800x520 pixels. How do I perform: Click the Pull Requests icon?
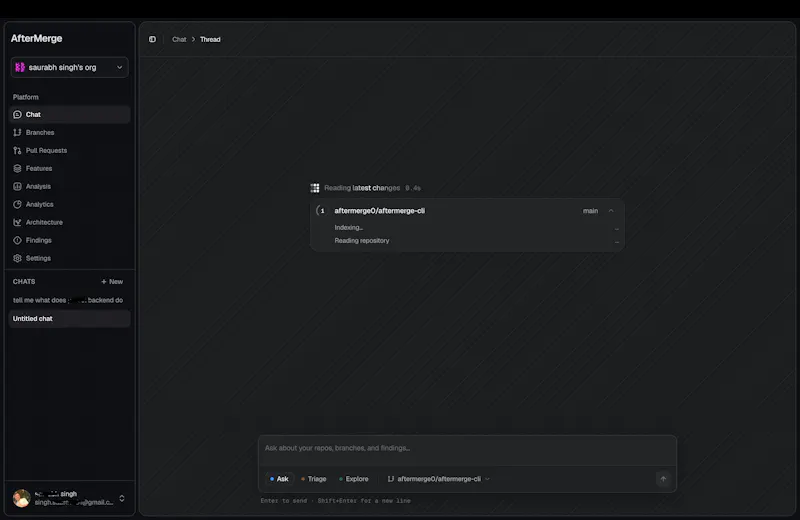(17, 151)
